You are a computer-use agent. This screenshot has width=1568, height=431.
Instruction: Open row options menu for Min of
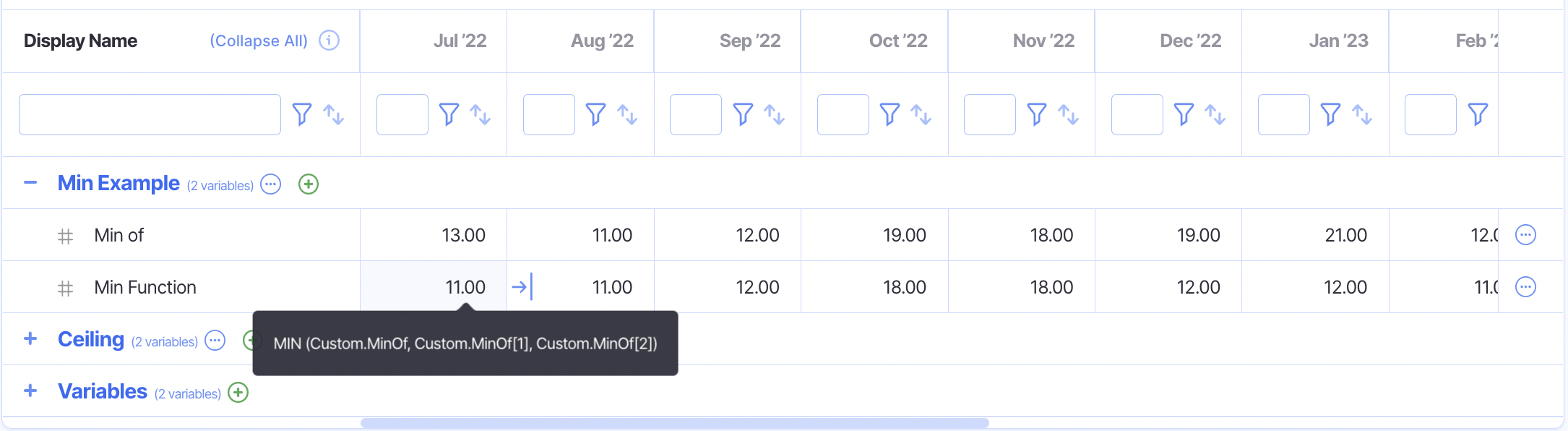pyautogui.click(x=1525, y=235)
